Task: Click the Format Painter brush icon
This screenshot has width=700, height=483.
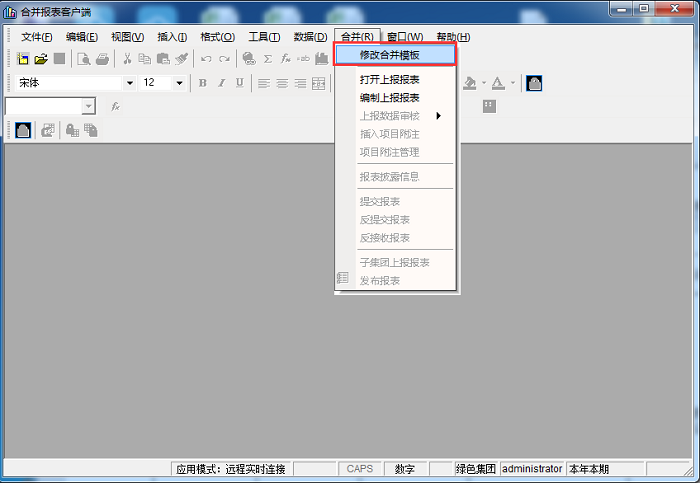Action: click(x=181, y=58)
